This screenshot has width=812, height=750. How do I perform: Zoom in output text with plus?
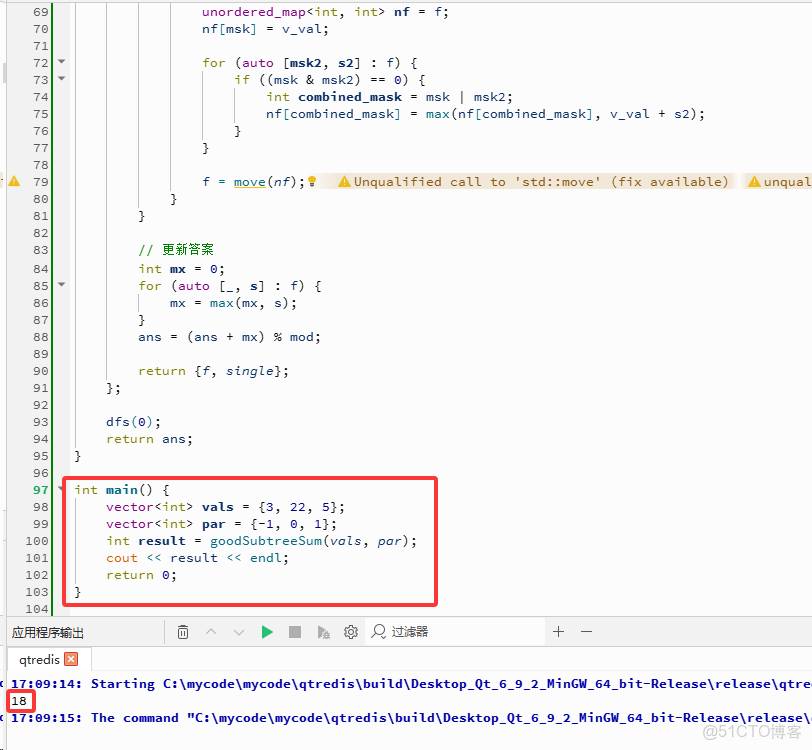coord(558,631)
